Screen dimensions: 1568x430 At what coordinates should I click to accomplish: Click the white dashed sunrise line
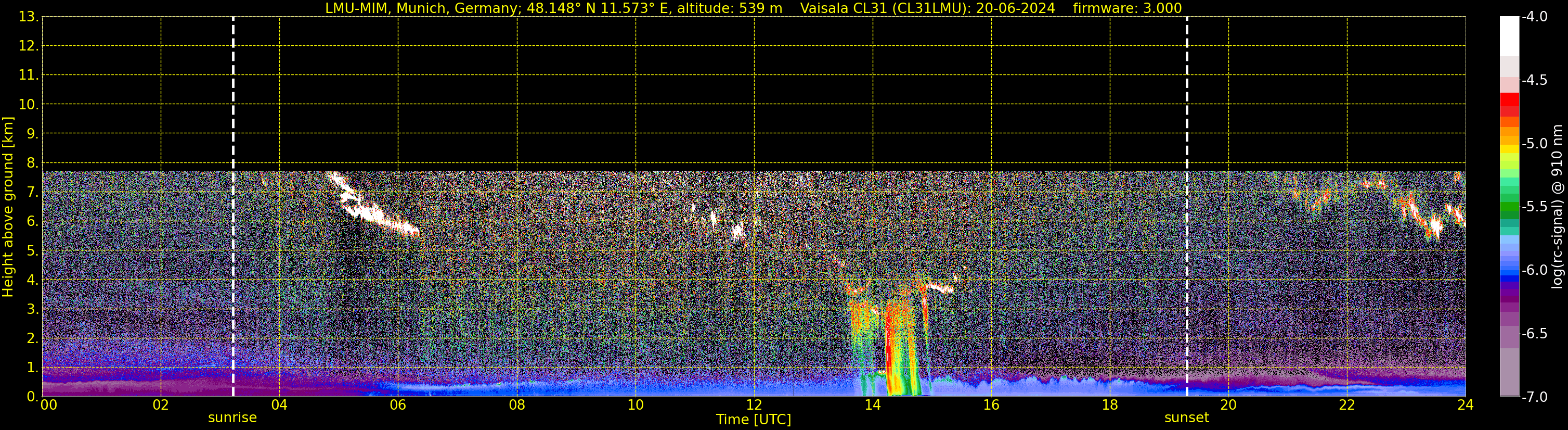point(233,207)
